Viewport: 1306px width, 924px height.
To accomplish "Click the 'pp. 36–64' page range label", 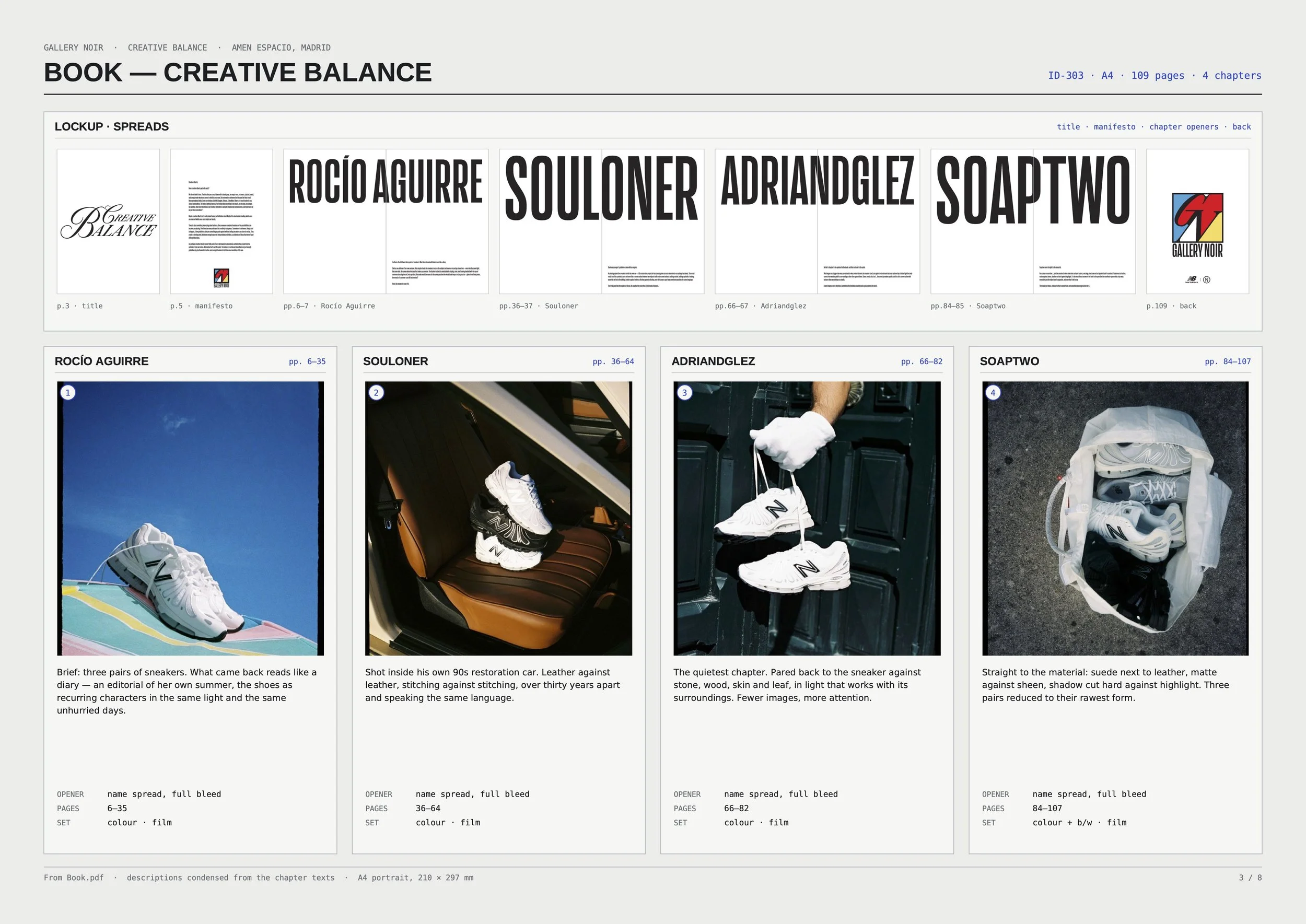I will pyautogui.click(x=613, y=361).
